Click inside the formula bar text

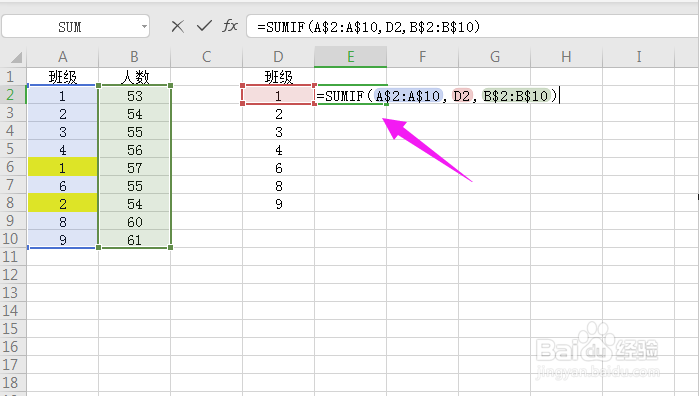pyautogui.click(x=368, y=27)
